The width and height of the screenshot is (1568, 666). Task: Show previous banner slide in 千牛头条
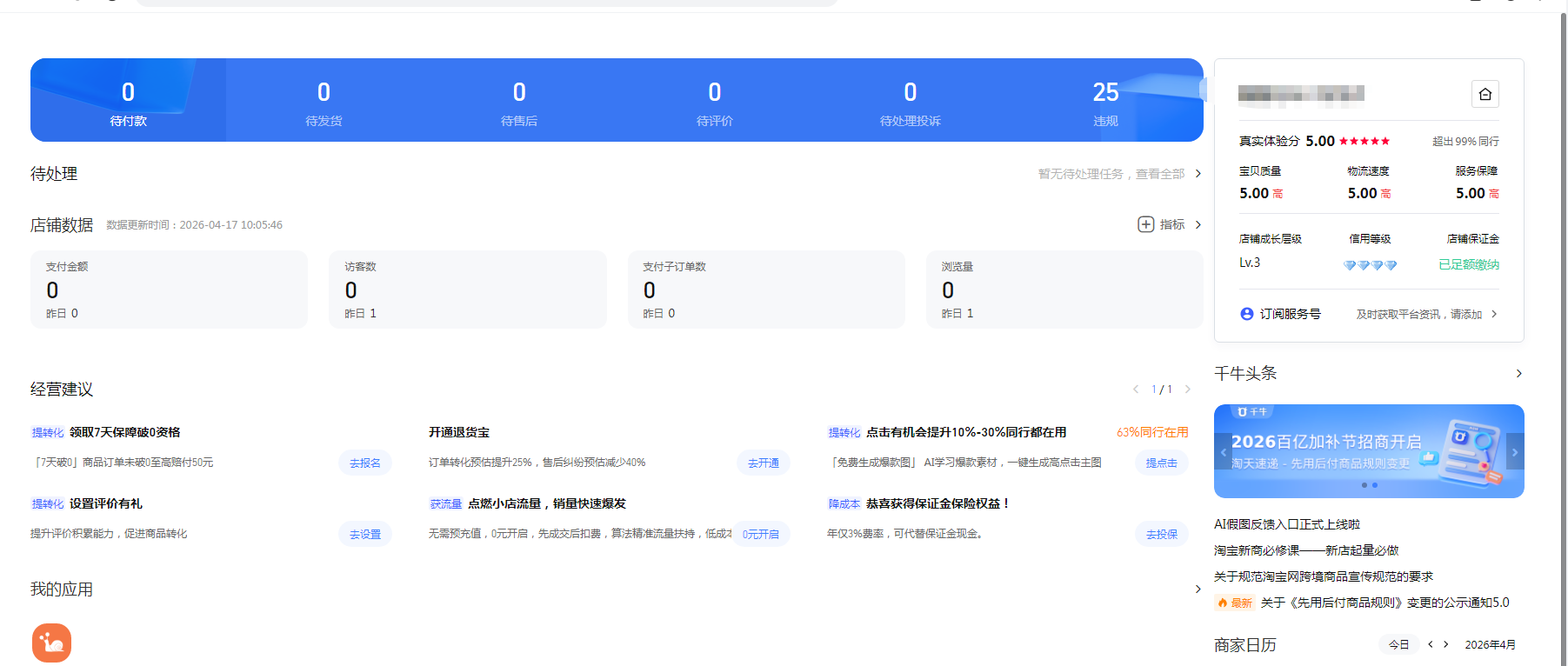click(x=1223, y=451)
